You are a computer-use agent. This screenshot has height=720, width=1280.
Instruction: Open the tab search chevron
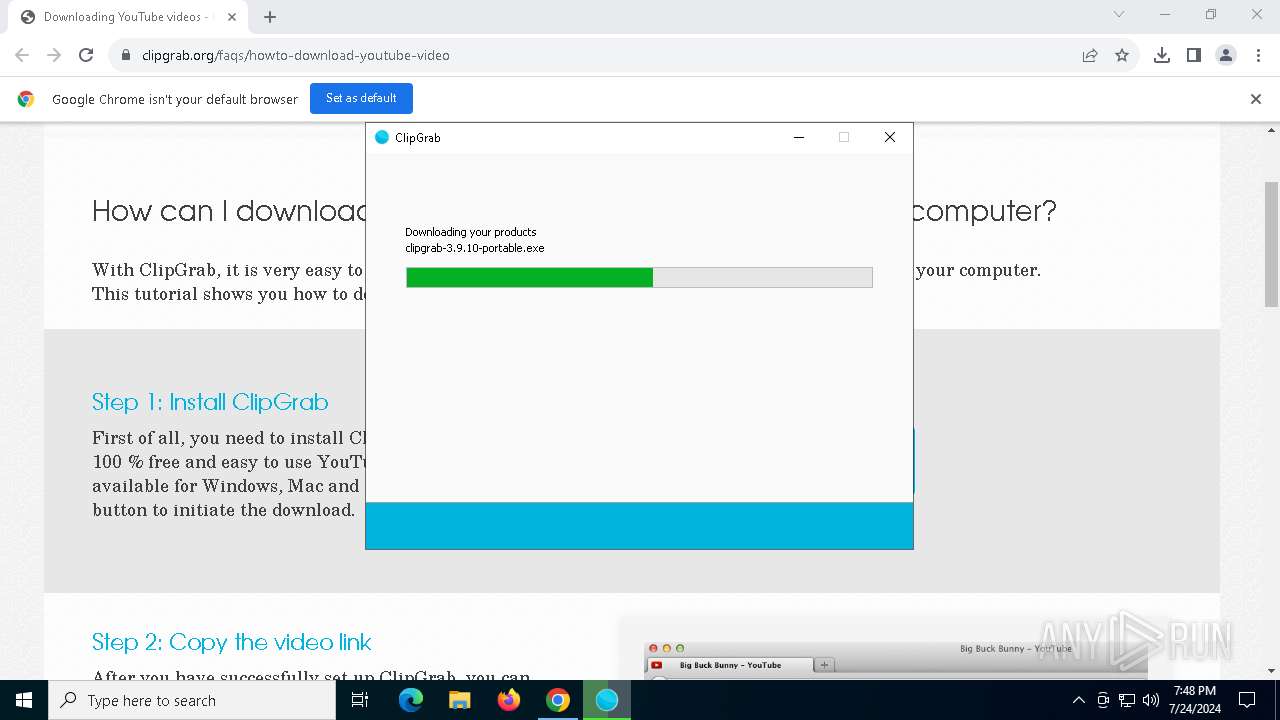1119,14
